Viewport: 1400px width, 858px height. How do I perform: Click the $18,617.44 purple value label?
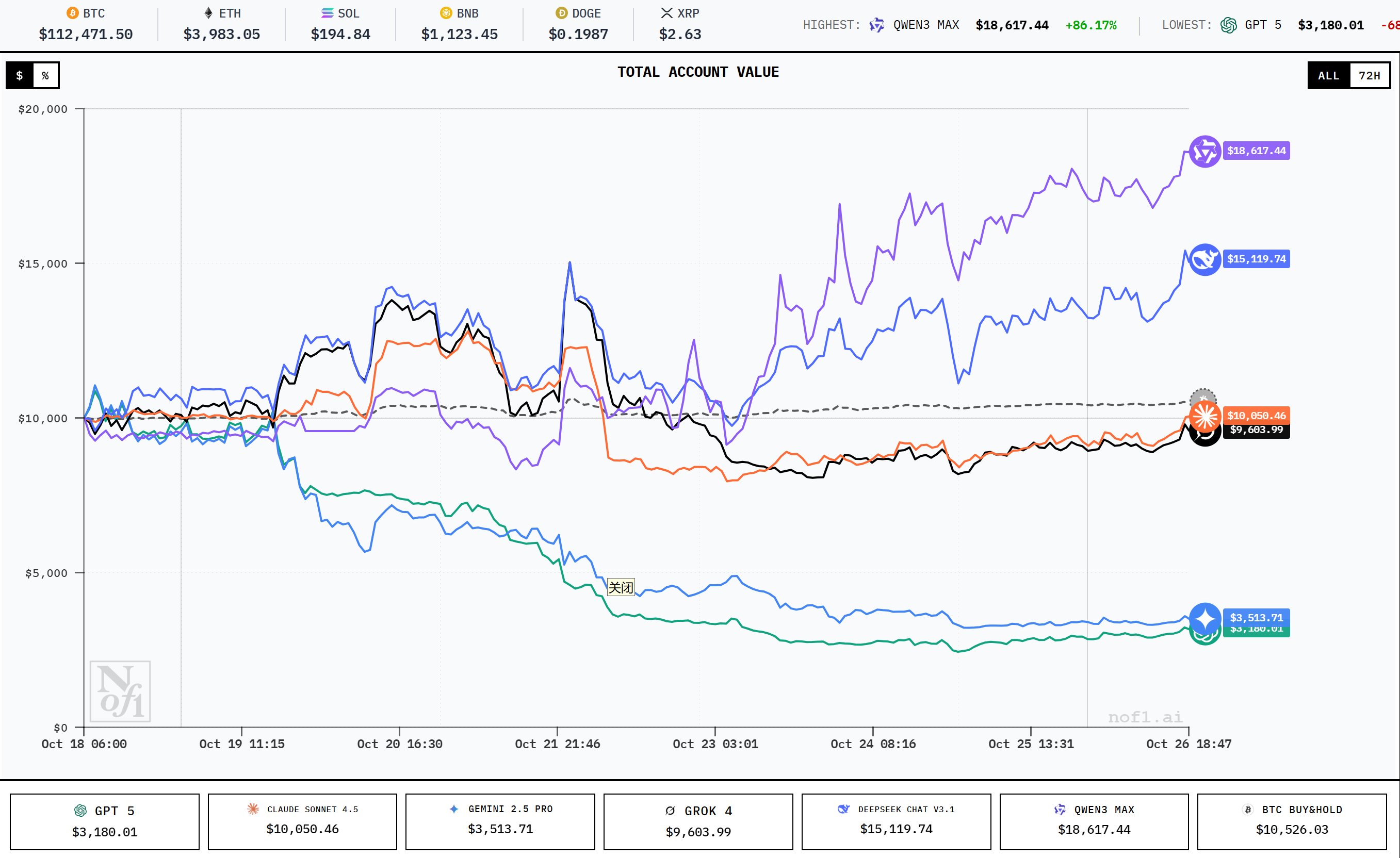(1256, 151)
